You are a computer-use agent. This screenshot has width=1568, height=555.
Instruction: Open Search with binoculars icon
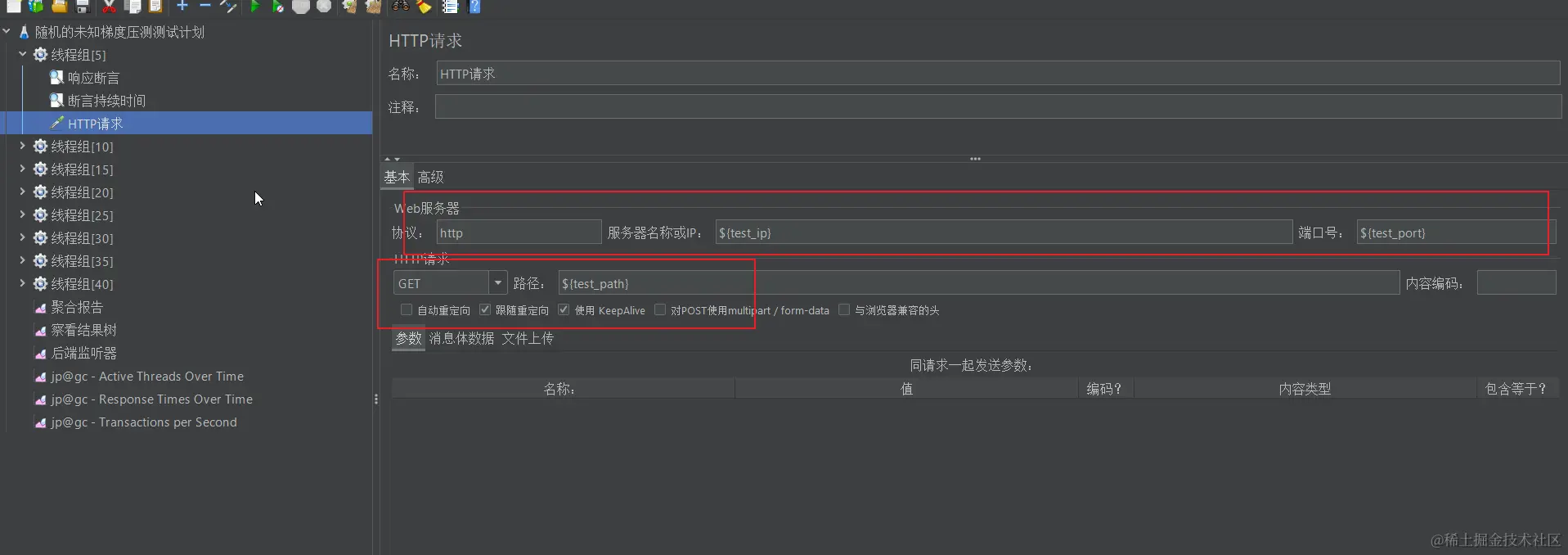[401, 6]
